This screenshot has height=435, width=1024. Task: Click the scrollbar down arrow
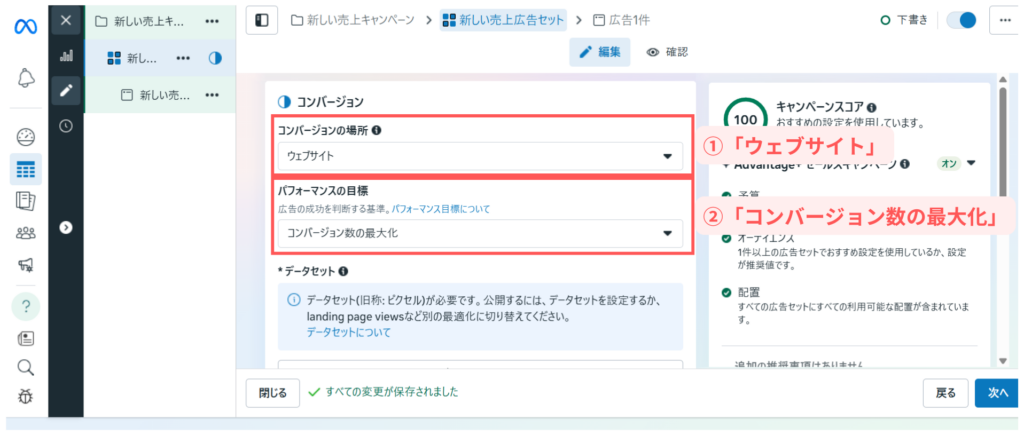[x=1003, y=361]
